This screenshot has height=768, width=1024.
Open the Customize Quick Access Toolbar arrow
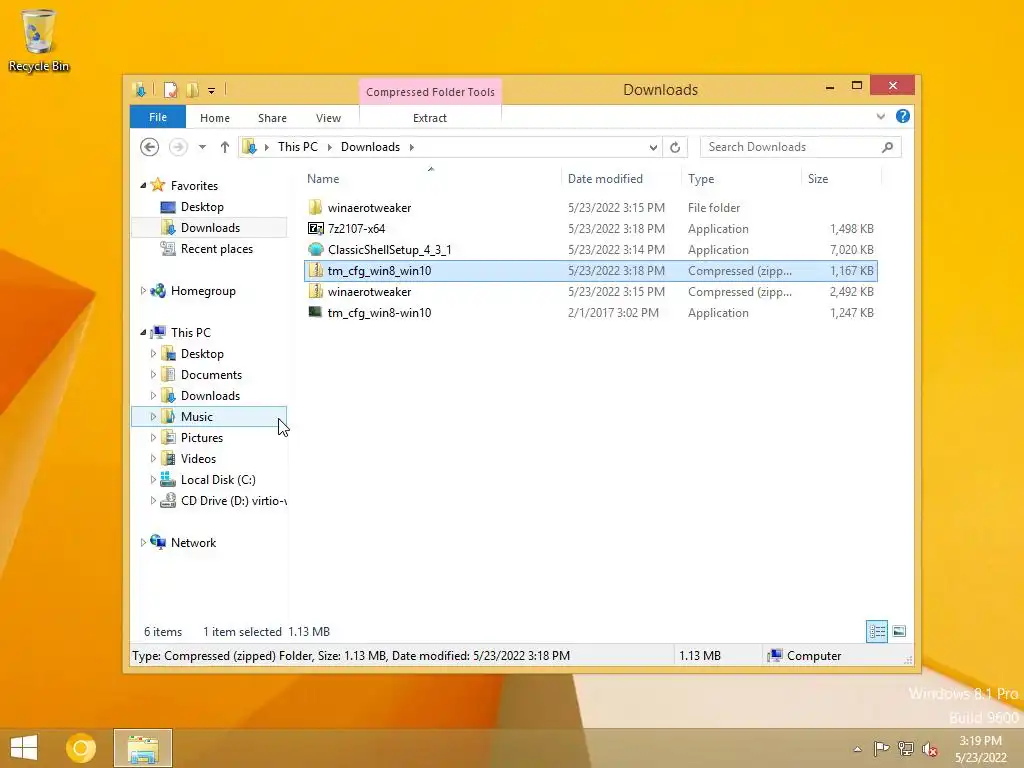tap(212, 91)
